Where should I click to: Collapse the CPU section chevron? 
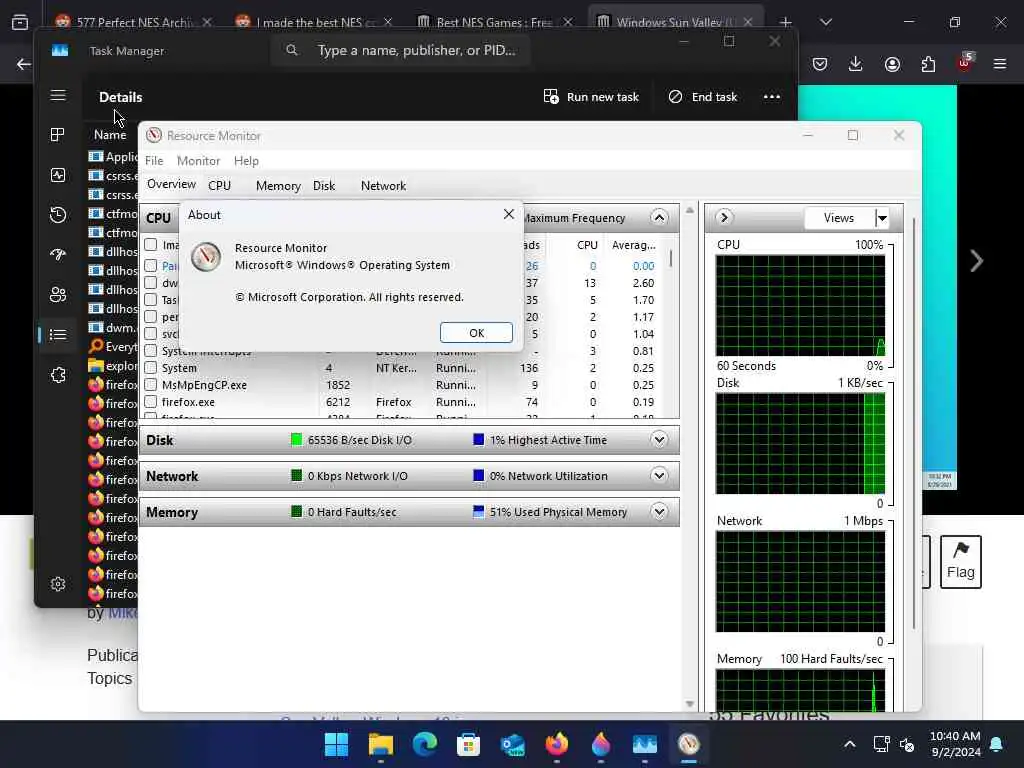(x=659, y=217)
